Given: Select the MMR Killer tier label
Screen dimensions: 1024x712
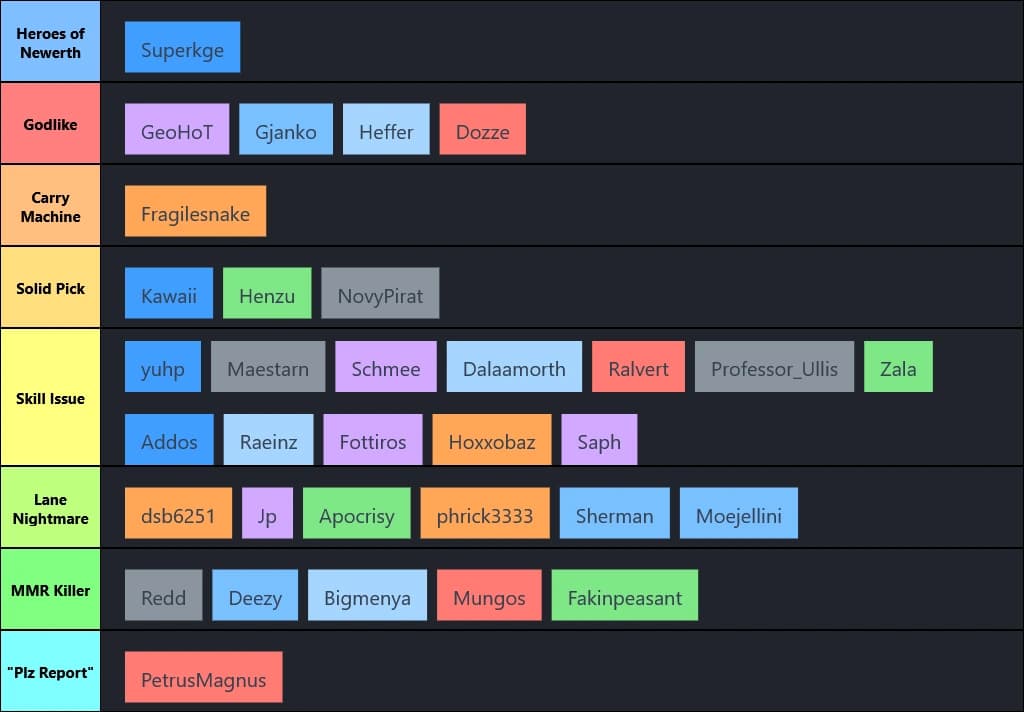Looking at the screenshot, I should (x=50, y=590).
